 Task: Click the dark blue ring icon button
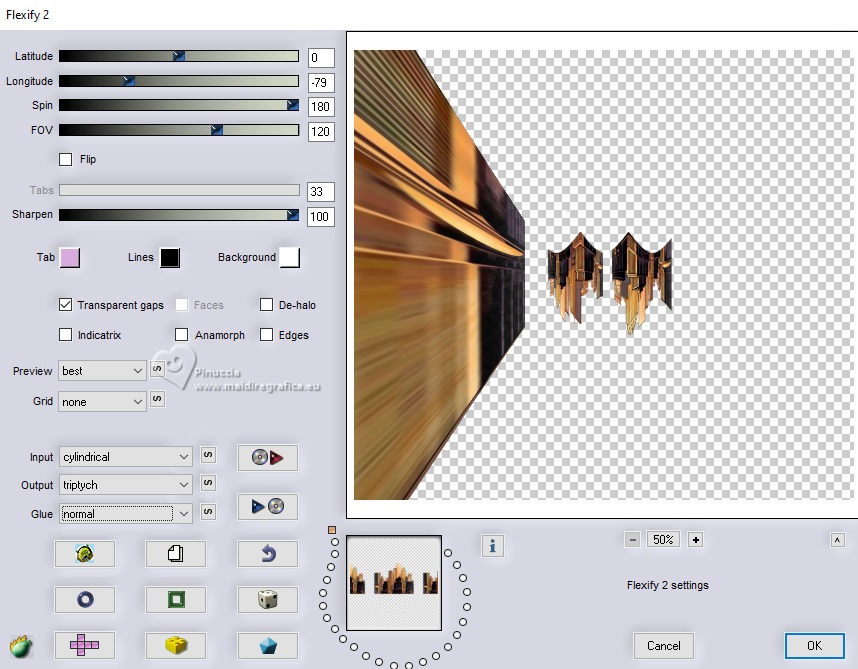[85, 600]
